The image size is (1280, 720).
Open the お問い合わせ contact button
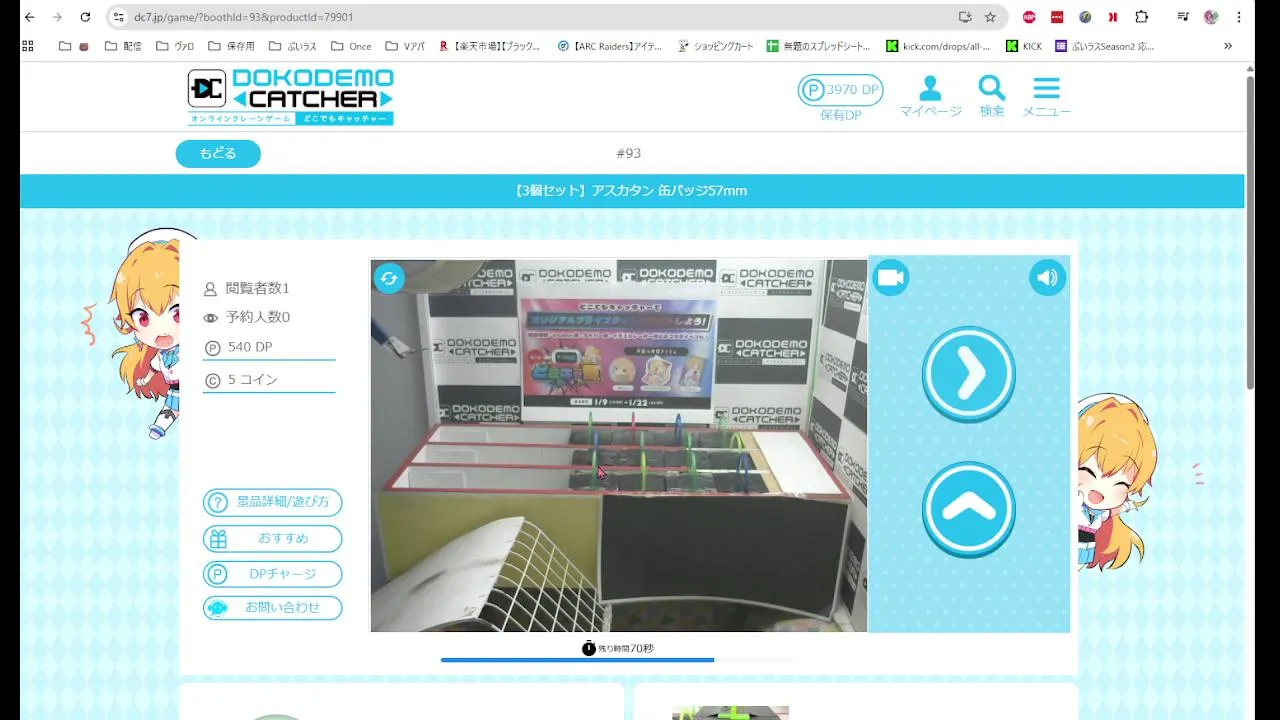pos(272,608)
